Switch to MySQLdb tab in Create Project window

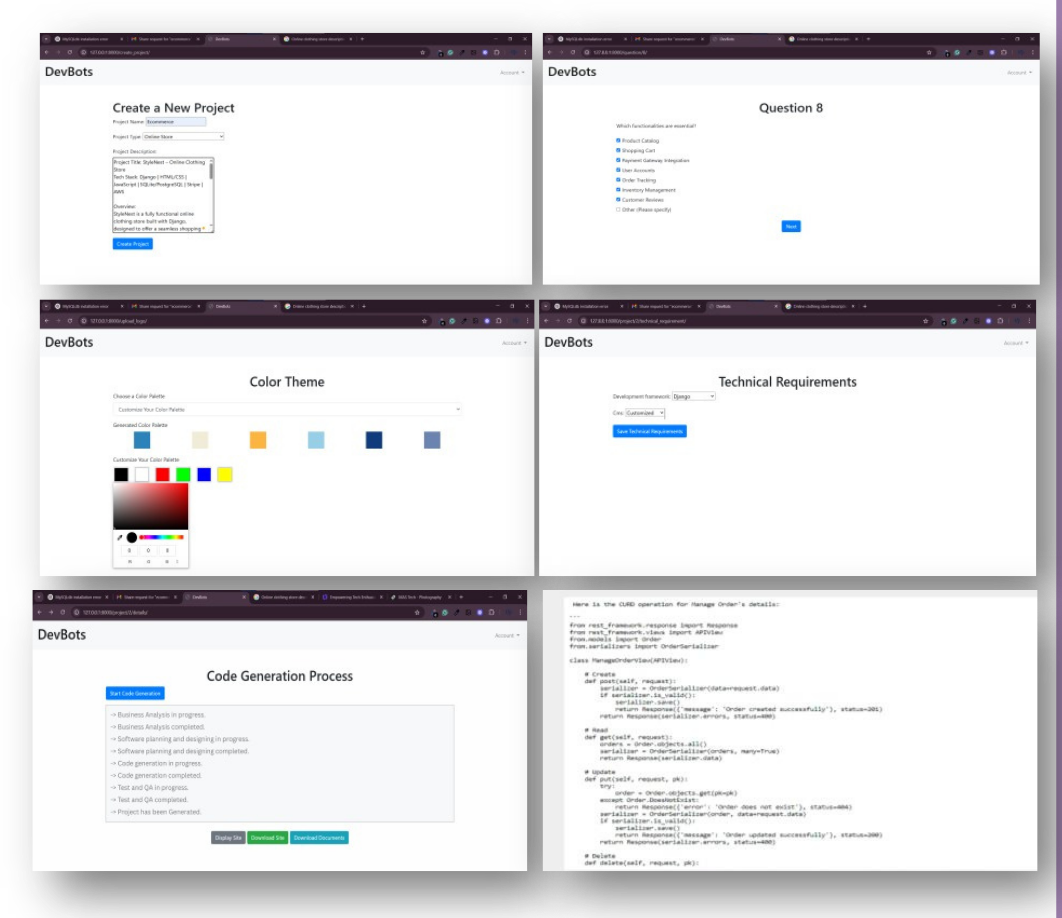click(x=83, y=38)
